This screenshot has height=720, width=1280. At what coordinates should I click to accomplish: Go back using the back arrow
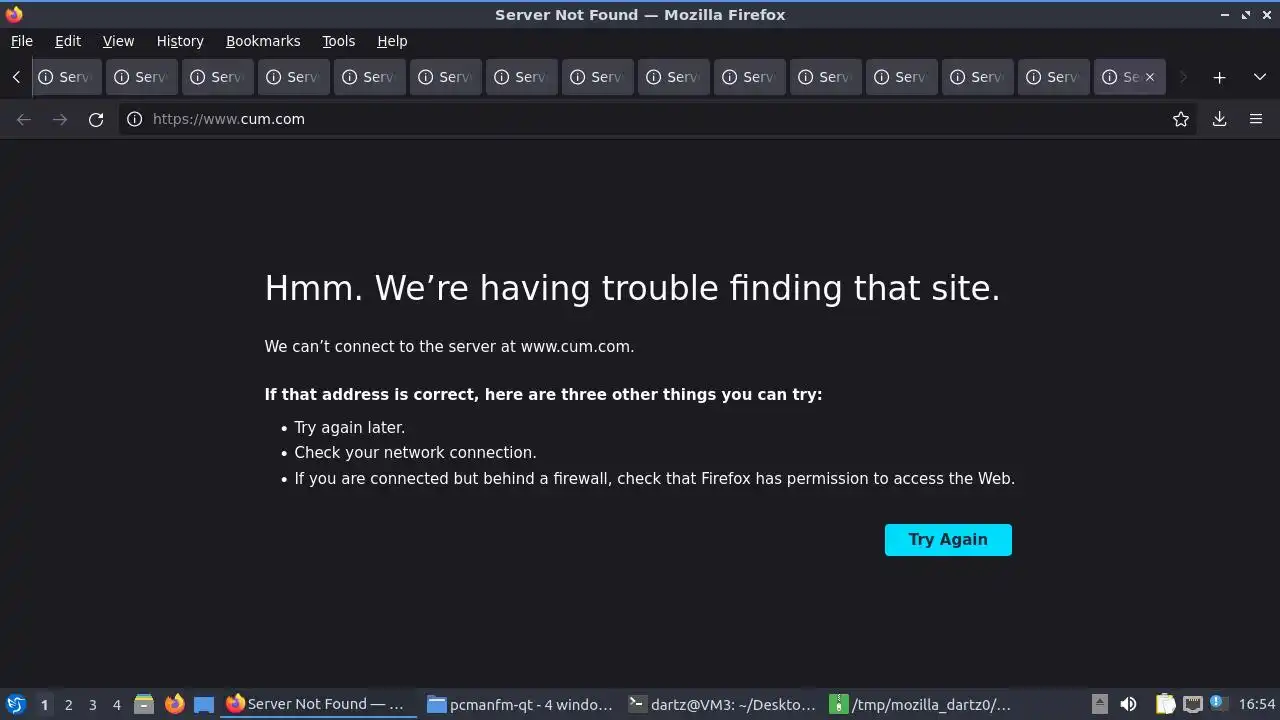coord(24,119)
